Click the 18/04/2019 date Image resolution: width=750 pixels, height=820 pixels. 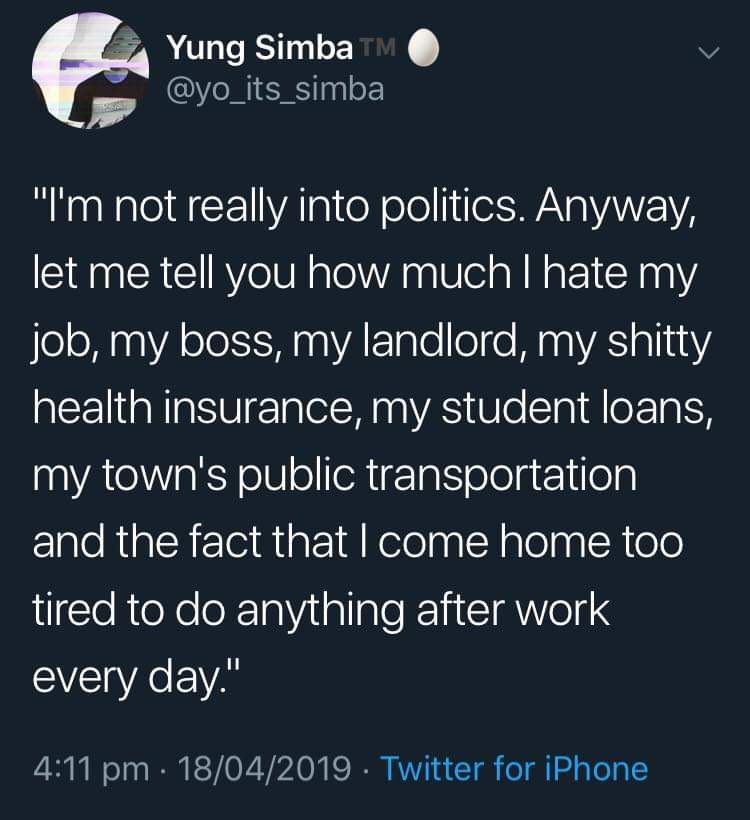click(x=261, y=769)
